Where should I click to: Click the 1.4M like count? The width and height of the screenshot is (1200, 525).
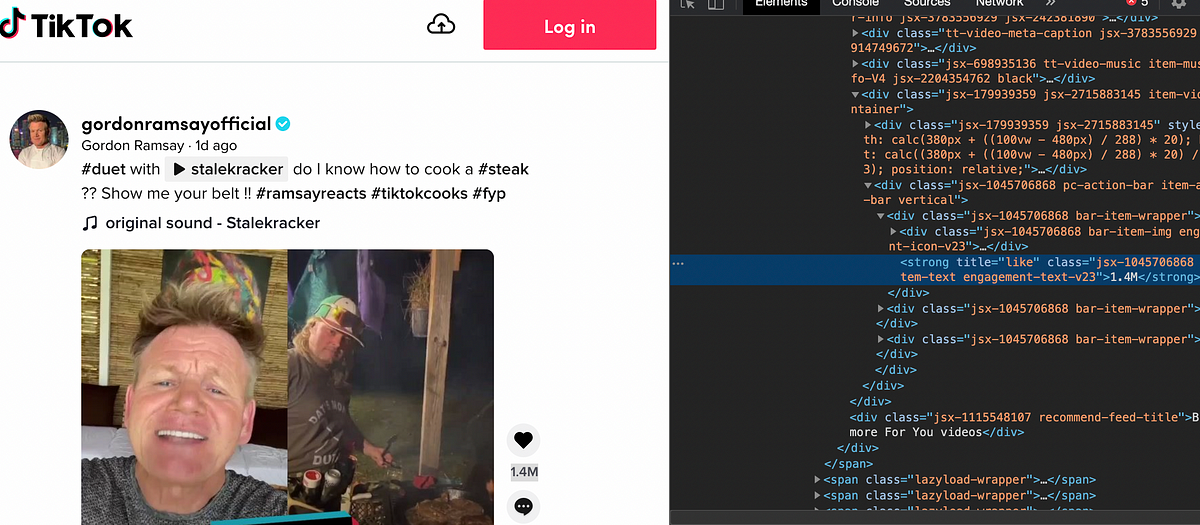pyautogui.click(x=524, y=472)
